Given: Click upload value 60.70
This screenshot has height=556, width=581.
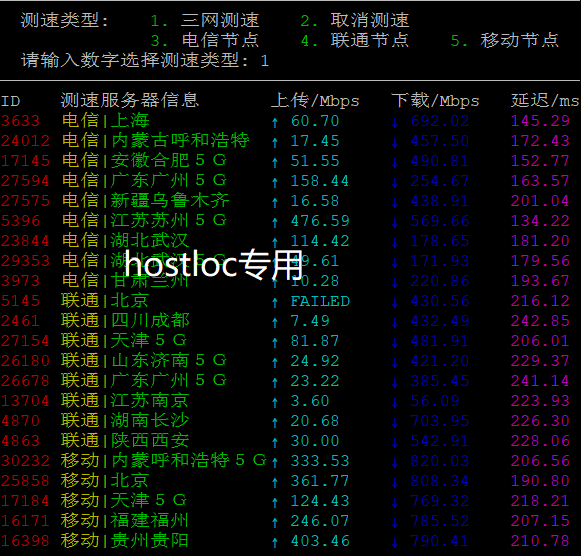Looking at the screenshot, I should 315,121.
